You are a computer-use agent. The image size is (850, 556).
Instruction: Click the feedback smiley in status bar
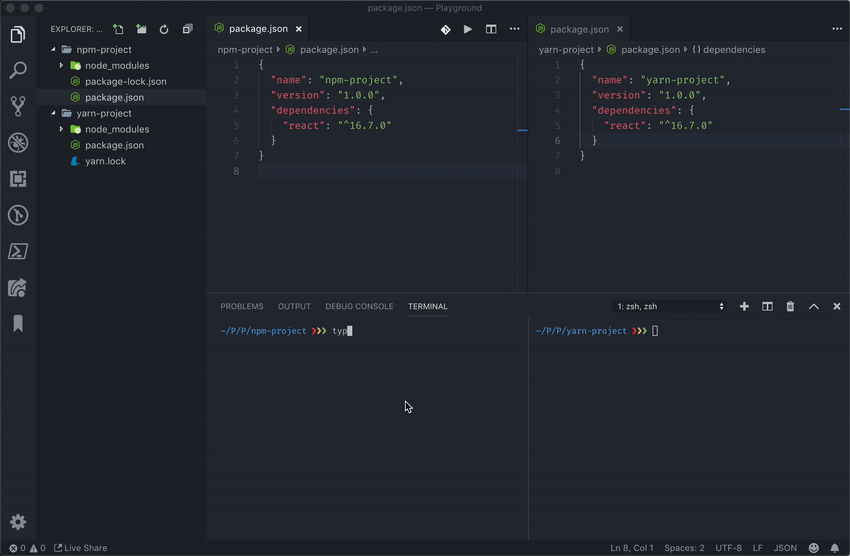pos(814,548)
